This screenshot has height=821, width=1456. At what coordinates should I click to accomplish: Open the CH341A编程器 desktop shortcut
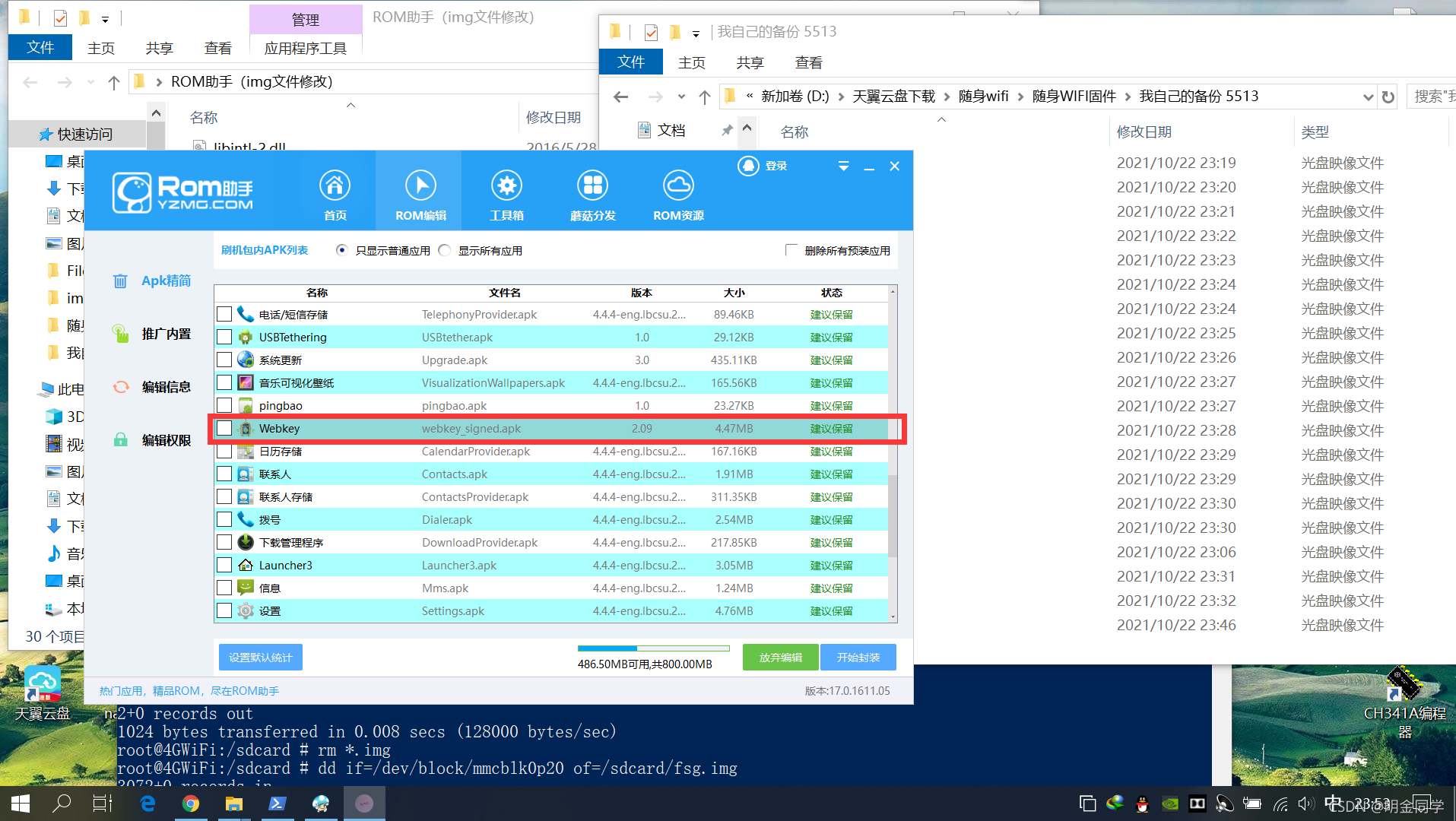(1404, 703)
